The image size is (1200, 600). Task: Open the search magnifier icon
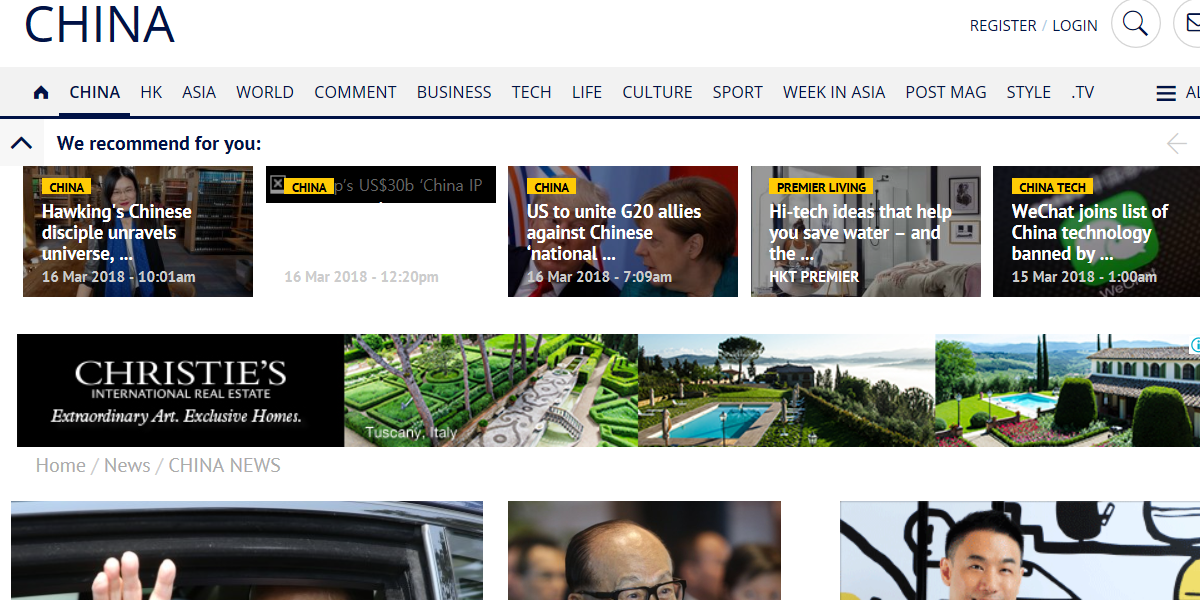[x=1135, y=24]
